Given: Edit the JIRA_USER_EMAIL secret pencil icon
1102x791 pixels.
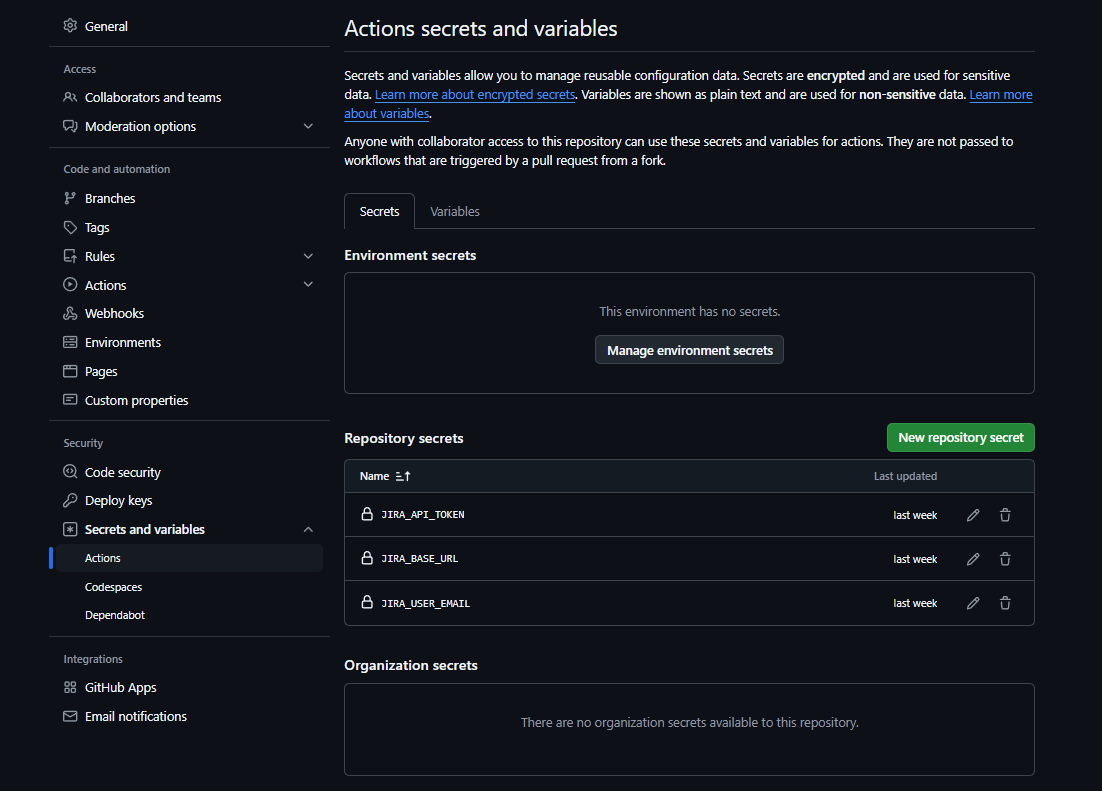Looking at the screenshot, I should pyautogui.click(x=973, y=603).
